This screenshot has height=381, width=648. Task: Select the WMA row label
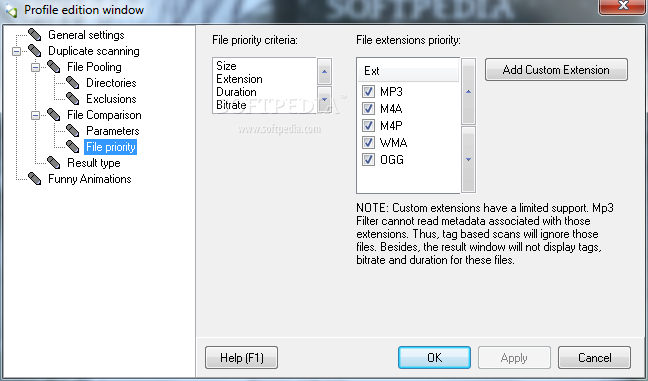click(x=393, y=143)
